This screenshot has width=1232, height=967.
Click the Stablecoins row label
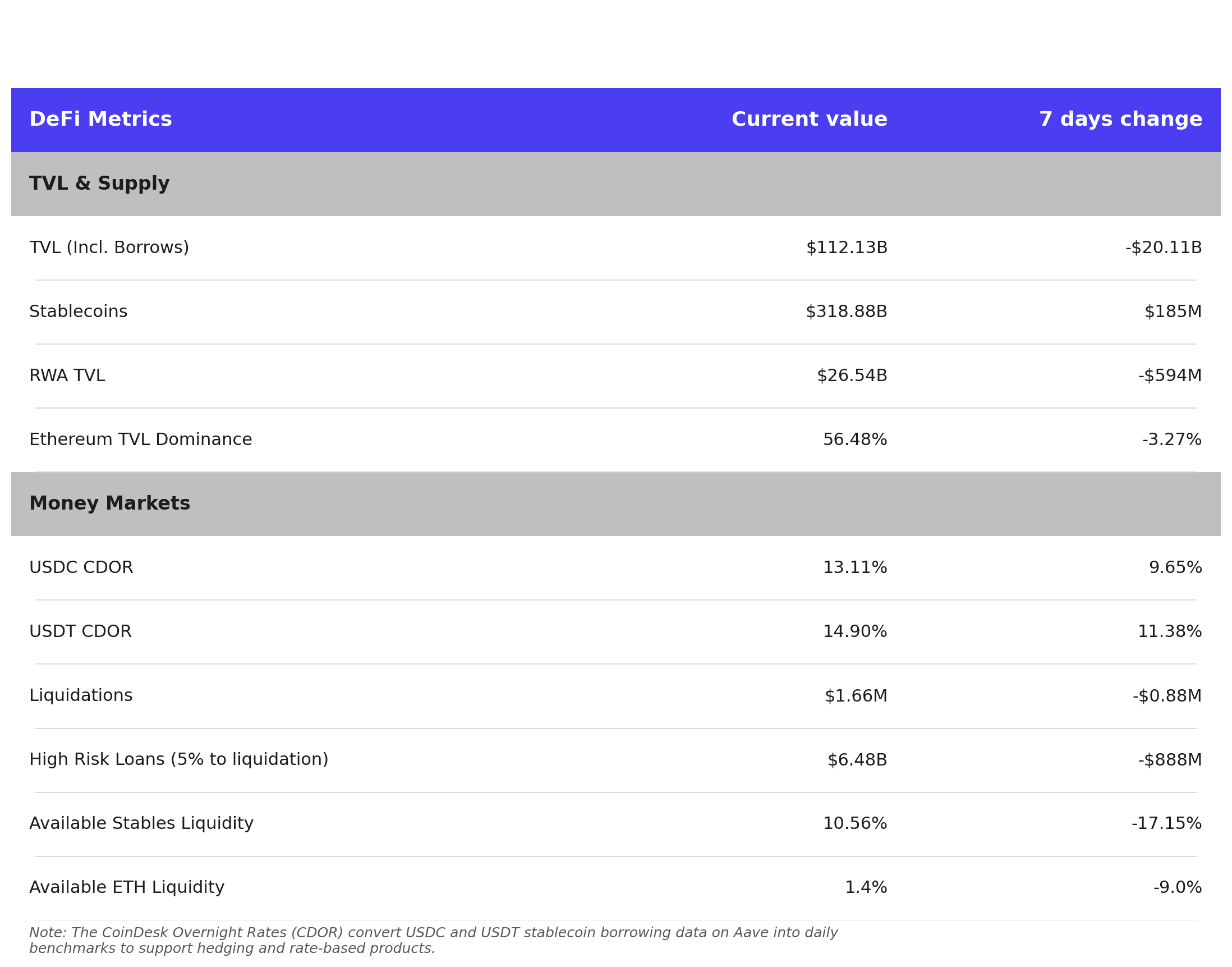[78, 311]
